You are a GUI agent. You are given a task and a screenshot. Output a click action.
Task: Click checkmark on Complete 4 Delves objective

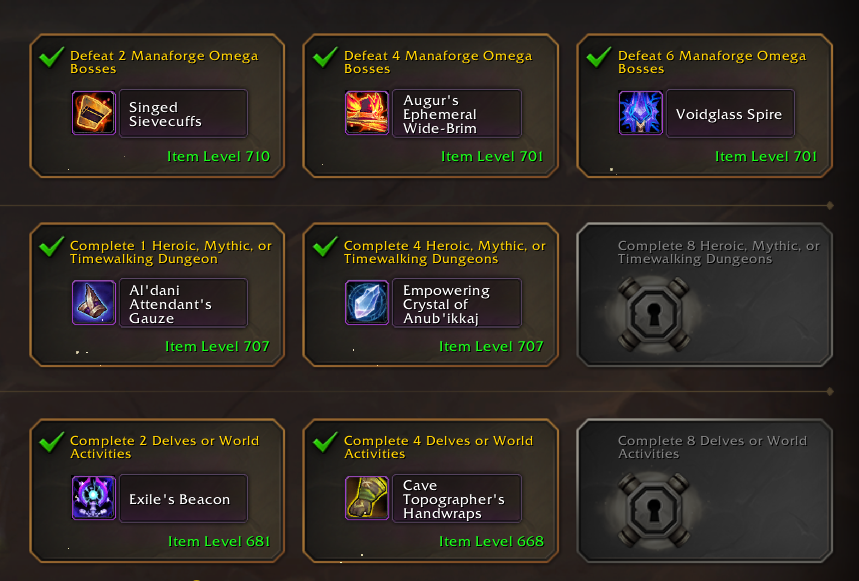[325, 442]
